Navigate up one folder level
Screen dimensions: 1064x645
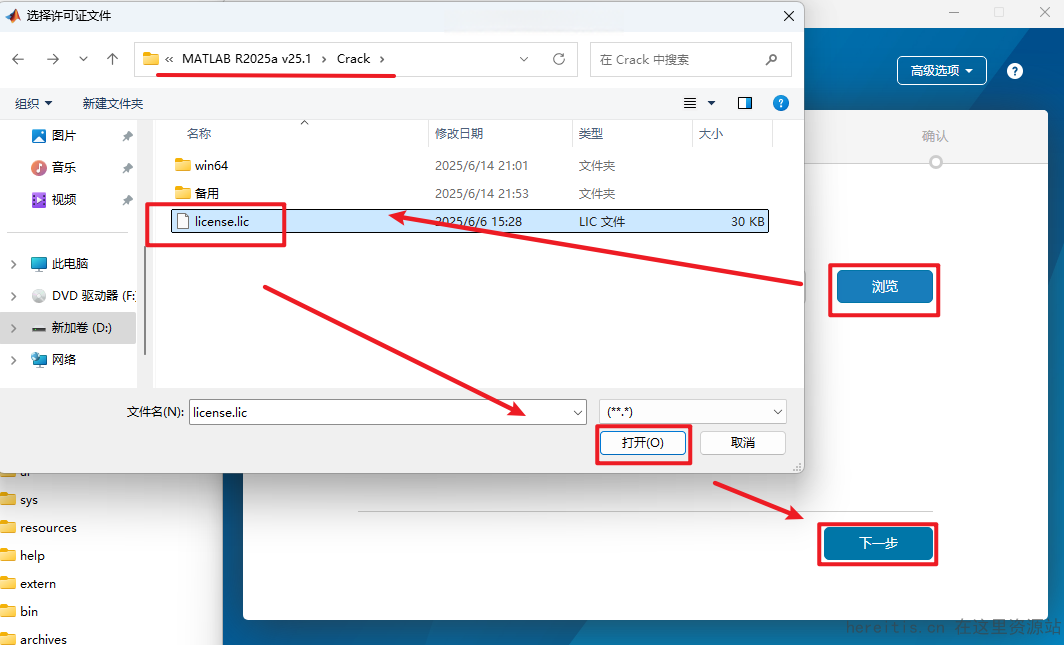[113, 59]
